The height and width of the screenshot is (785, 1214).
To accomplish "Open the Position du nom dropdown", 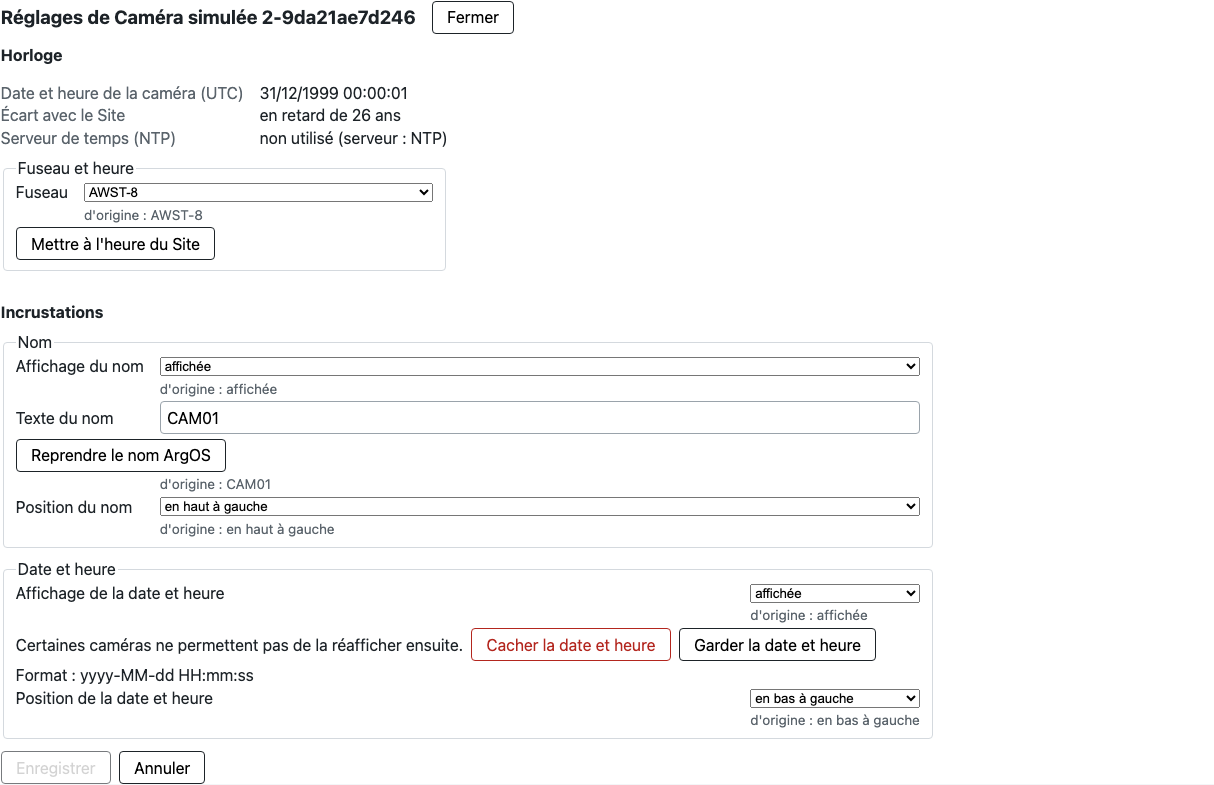I will click(x=539, y=507).
